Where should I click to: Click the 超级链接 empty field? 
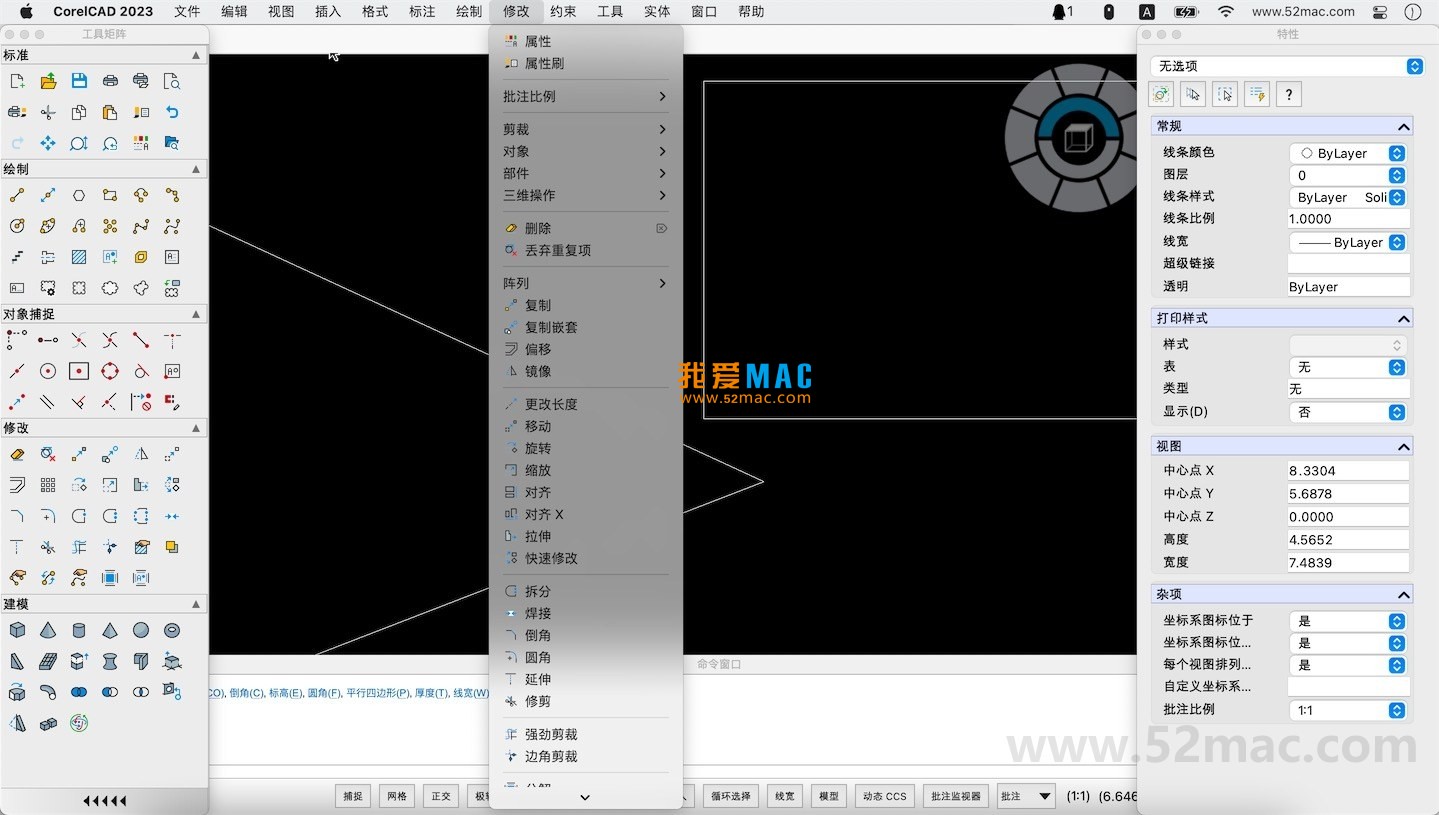tap(1348, 263)
